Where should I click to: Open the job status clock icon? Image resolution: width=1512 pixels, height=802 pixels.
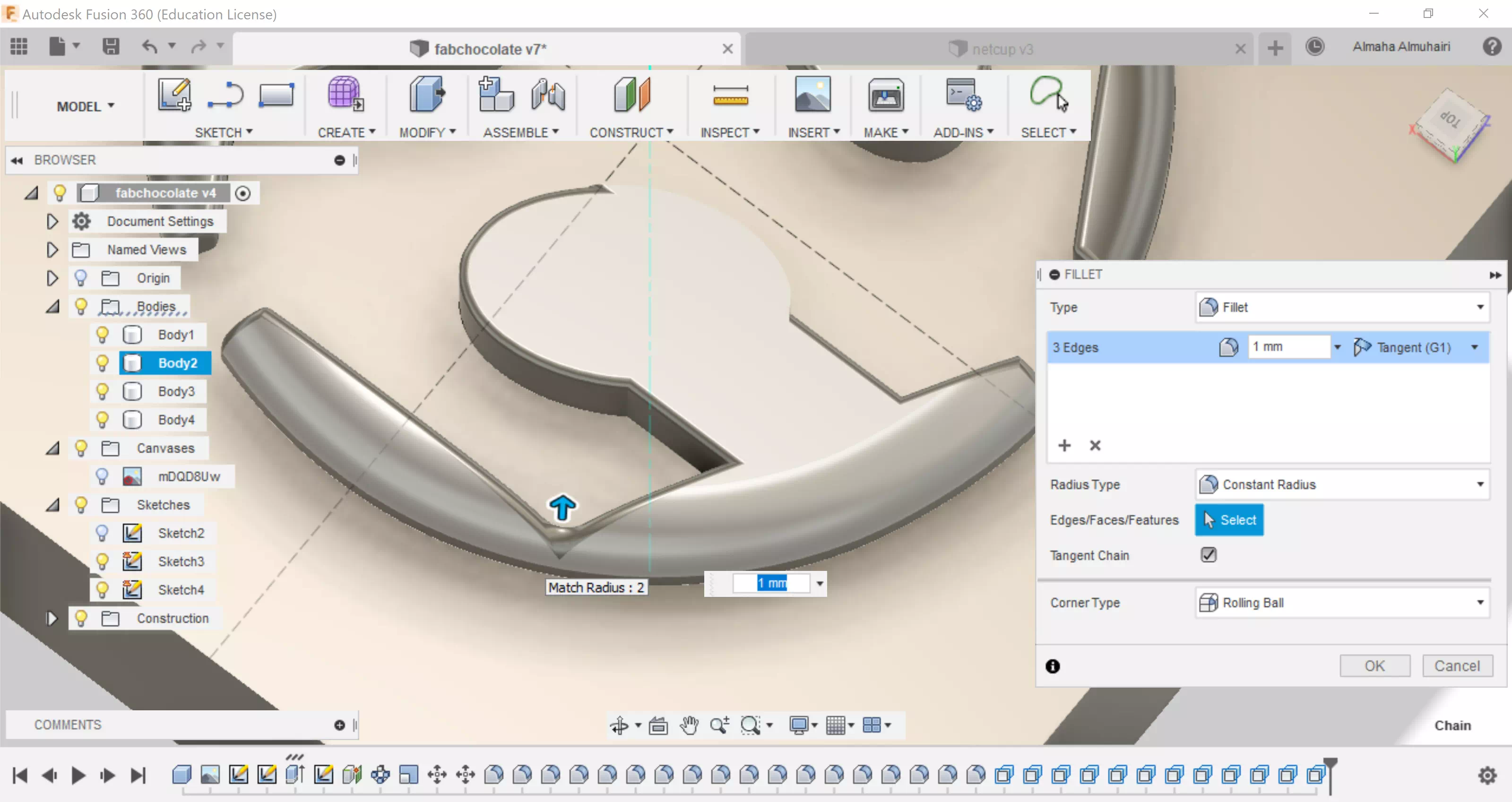tap(1315, 47)
